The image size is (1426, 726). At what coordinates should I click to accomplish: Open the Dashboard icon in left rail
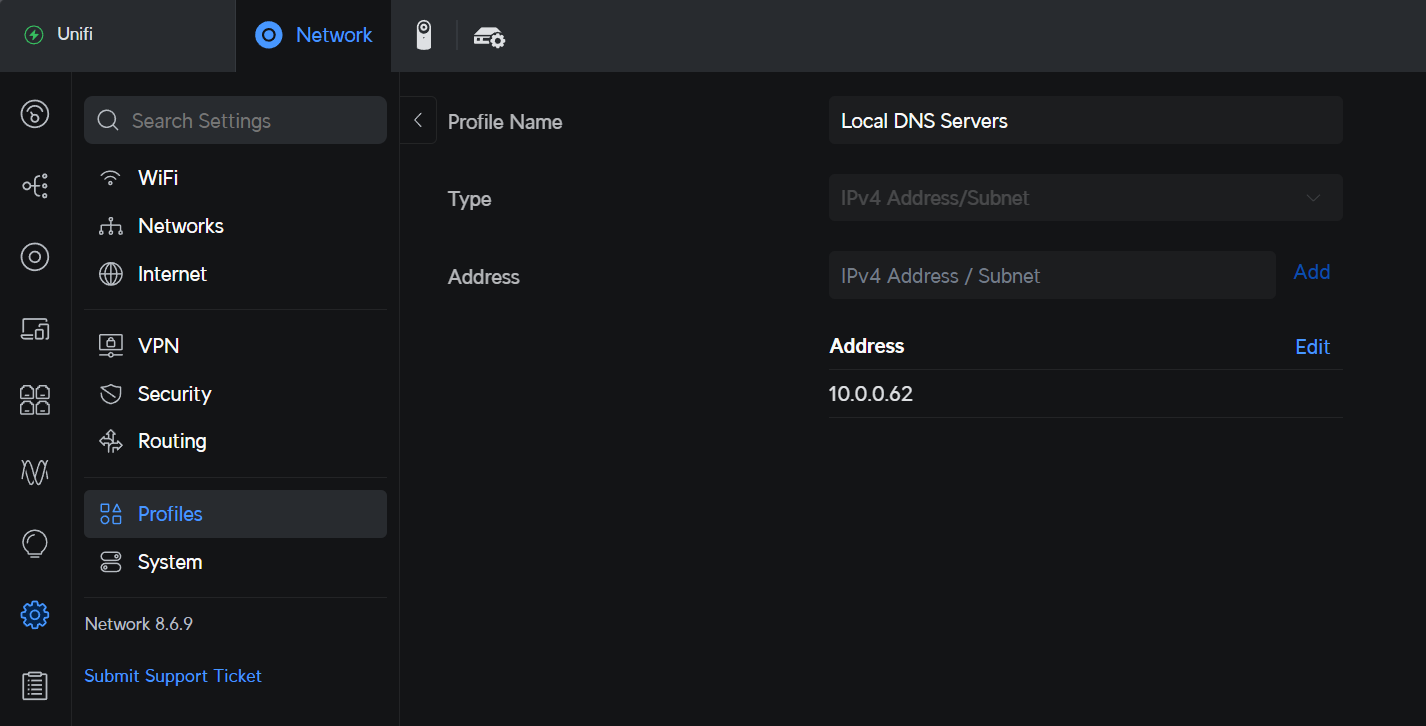[x=35, y=114]
